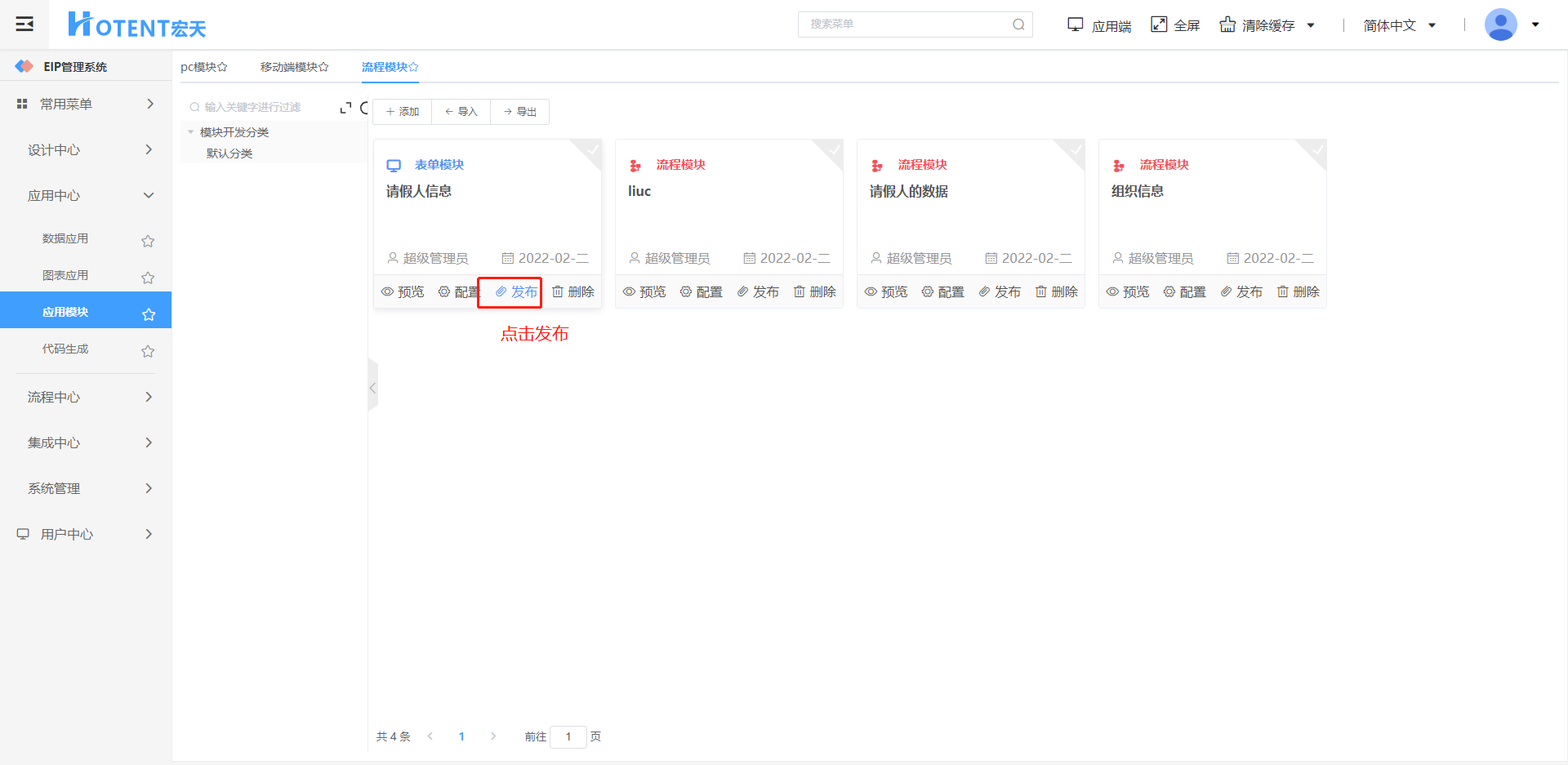Click the user avatar icon
Screen dimensions: 1568x765
click(x=1500, y=24)
